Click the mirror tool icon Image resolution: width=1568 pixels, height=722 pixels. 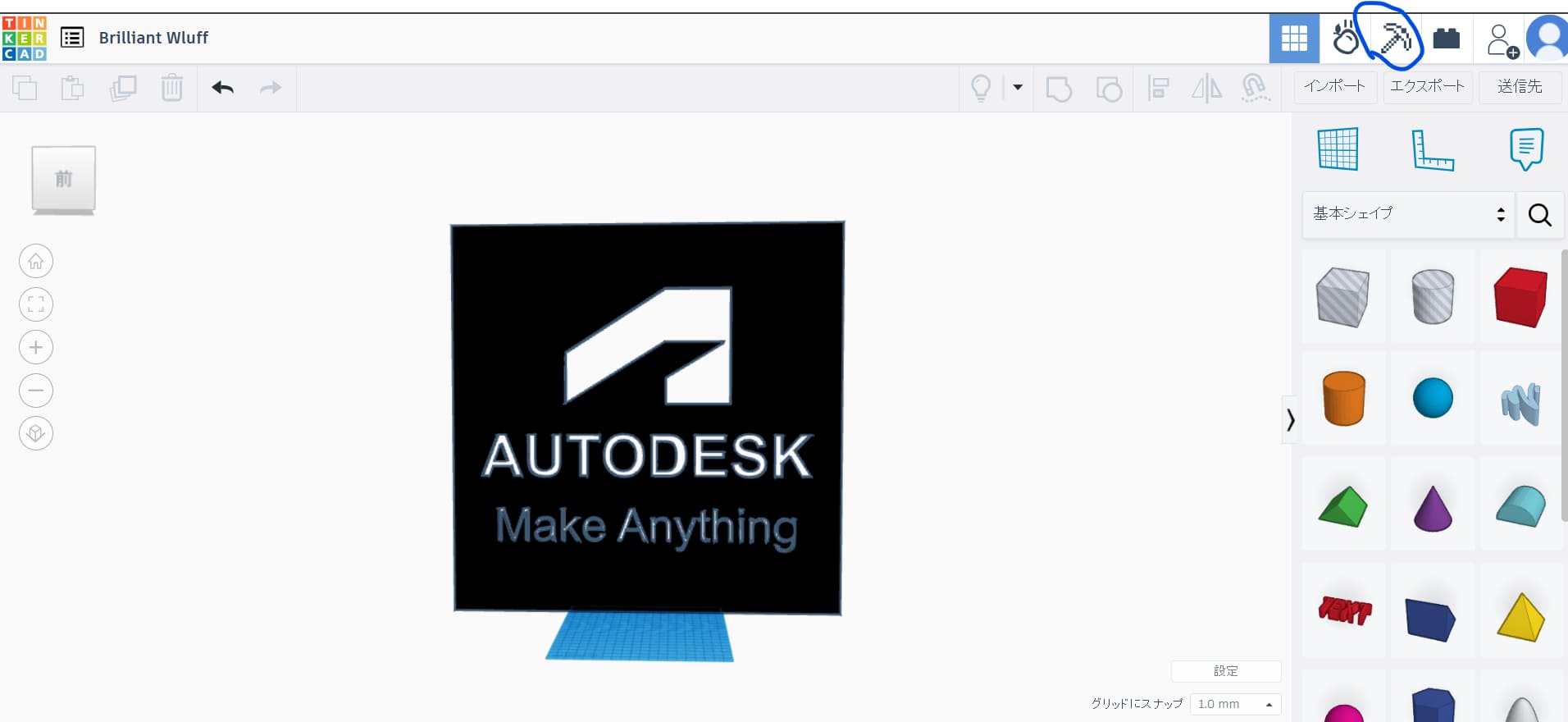click(1206, 88)
